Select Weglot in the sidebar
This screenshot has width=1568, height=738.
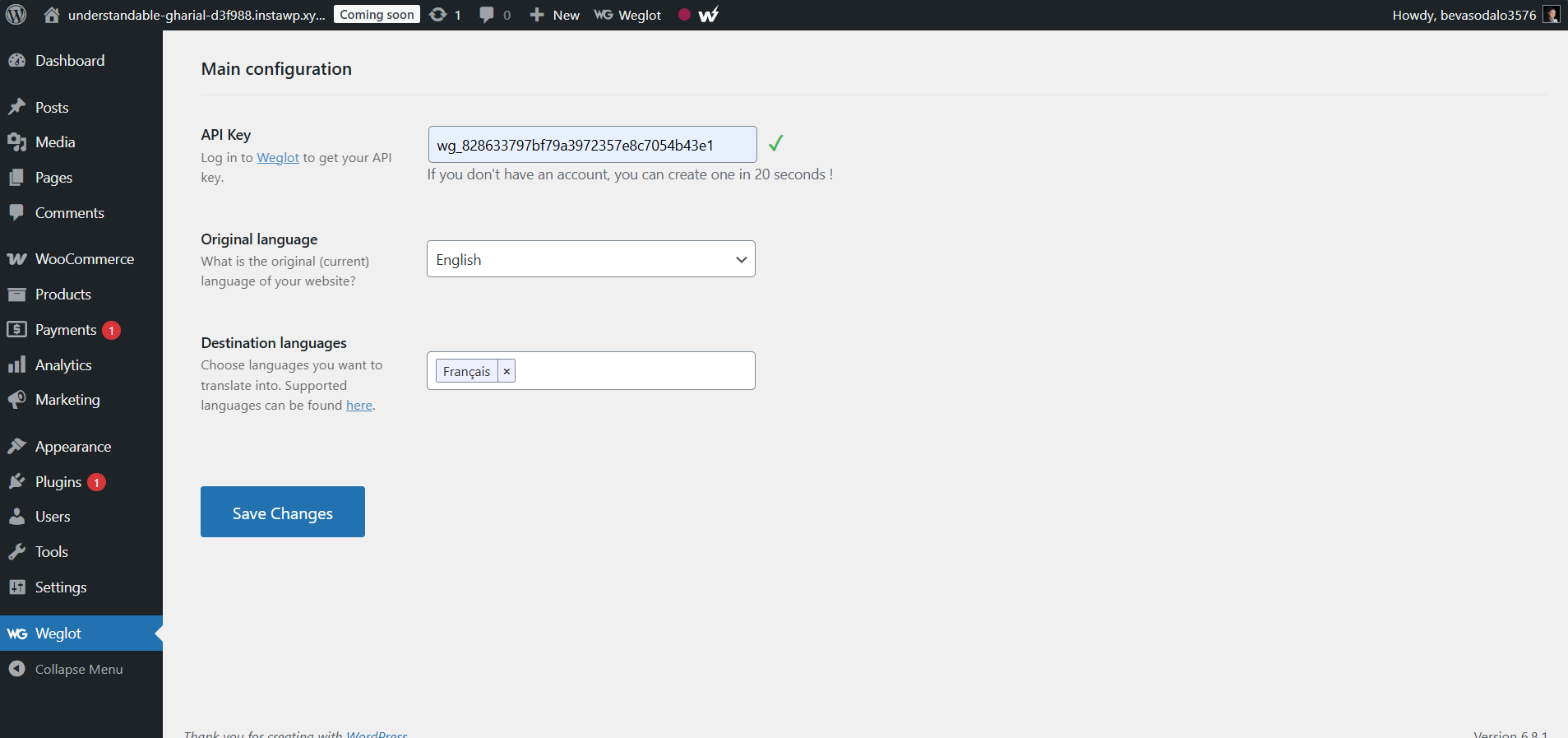point(81,634)
